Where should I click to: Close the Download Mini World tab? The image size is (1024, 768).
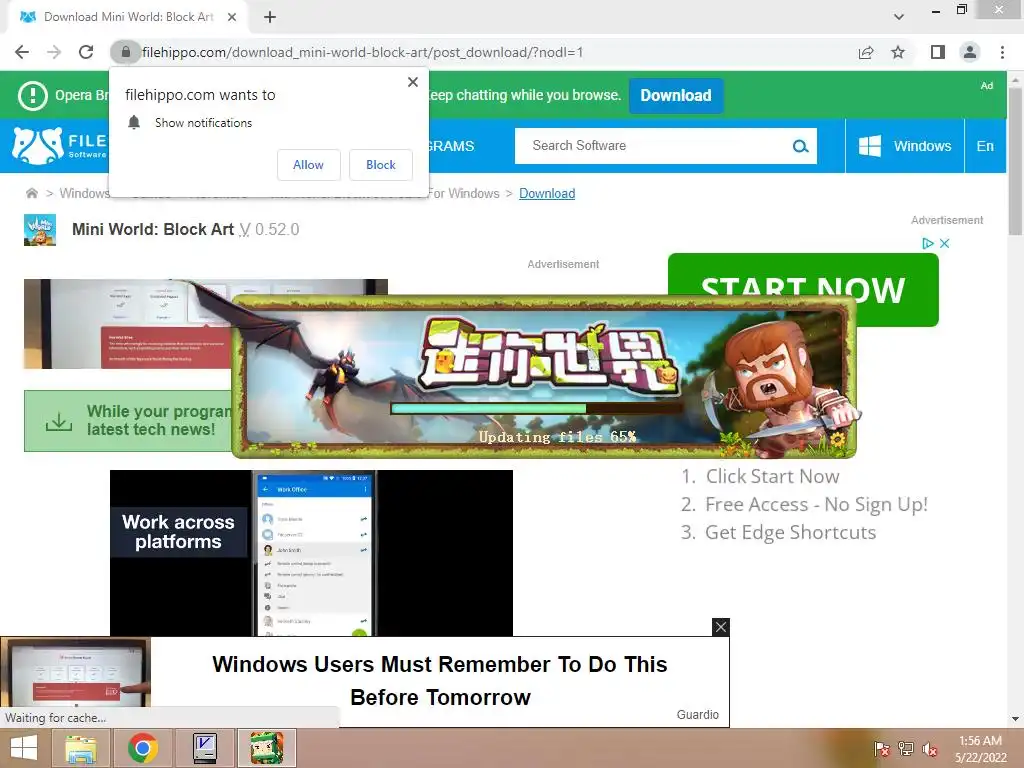coord(232,17)
